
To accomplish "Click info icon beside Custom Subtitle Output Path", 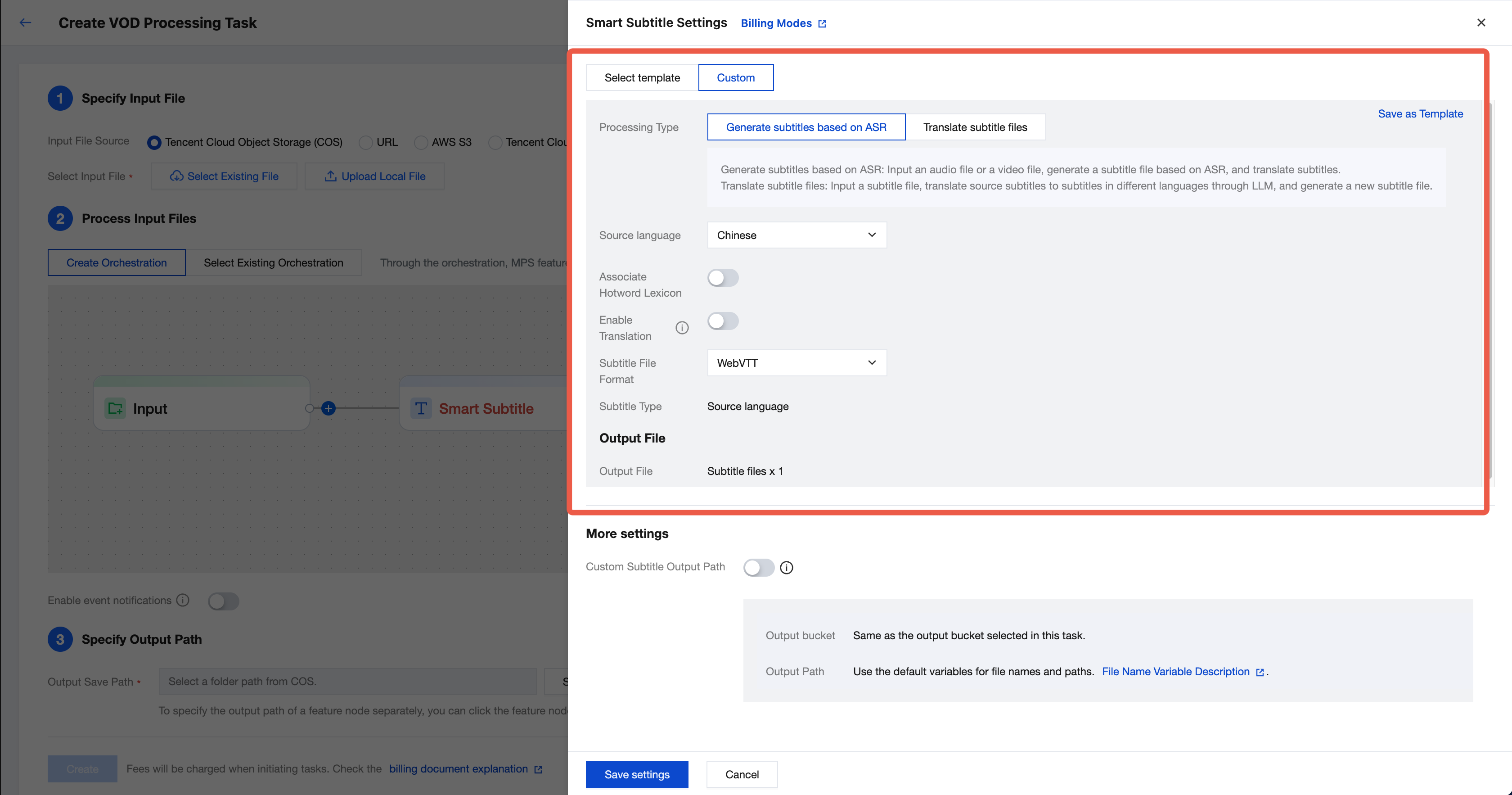I will (x=787, y=567).
